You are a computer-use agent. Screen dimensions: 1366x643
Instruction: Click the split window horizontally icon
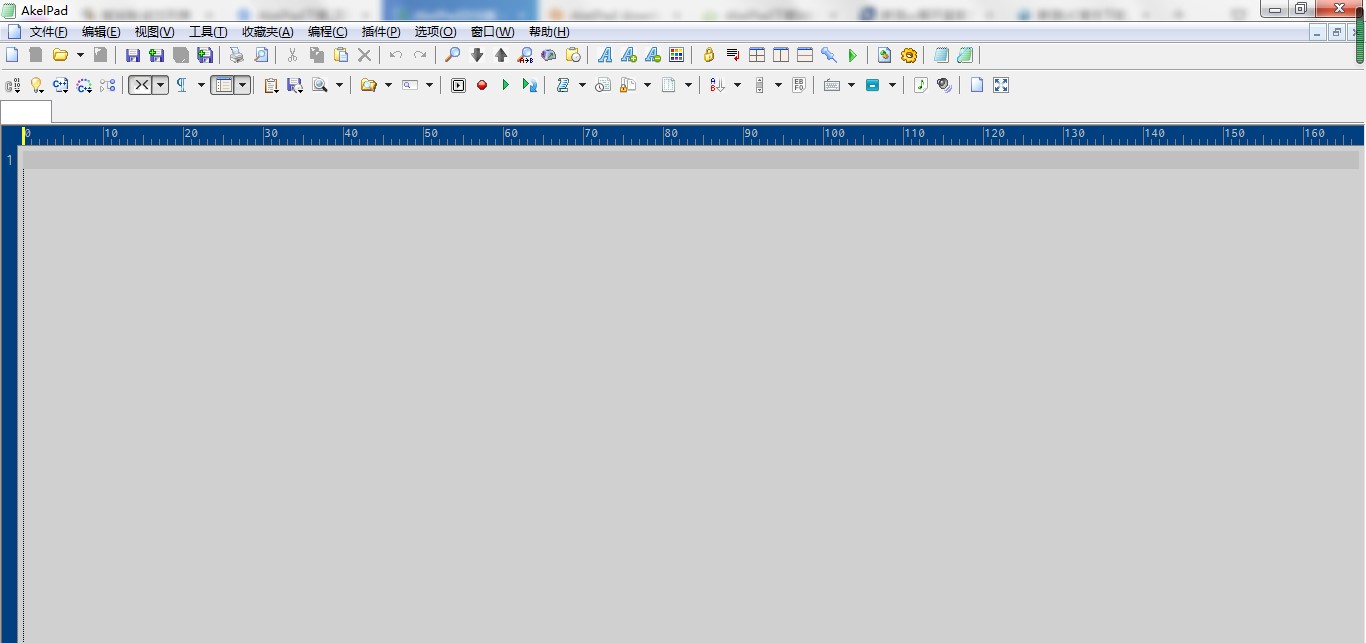click(805, 55)
